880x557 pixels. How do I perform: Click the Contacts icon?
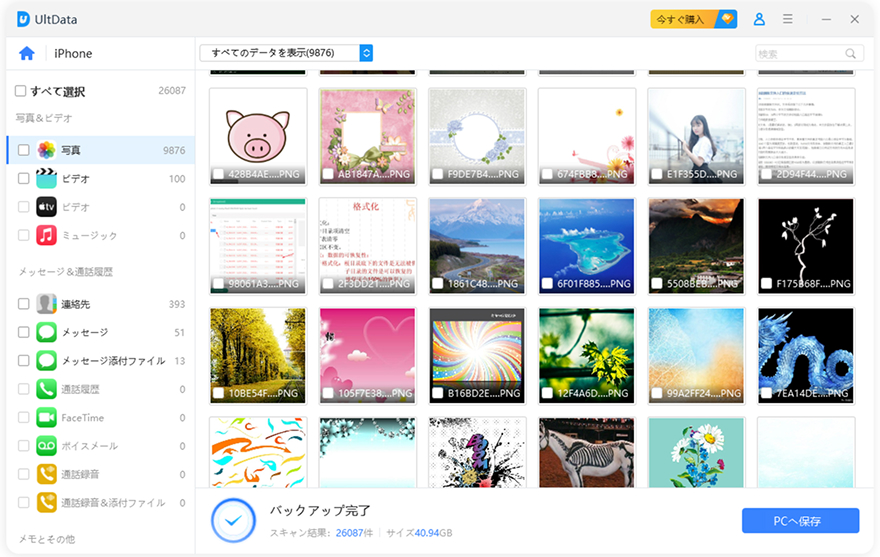point(47,304)
